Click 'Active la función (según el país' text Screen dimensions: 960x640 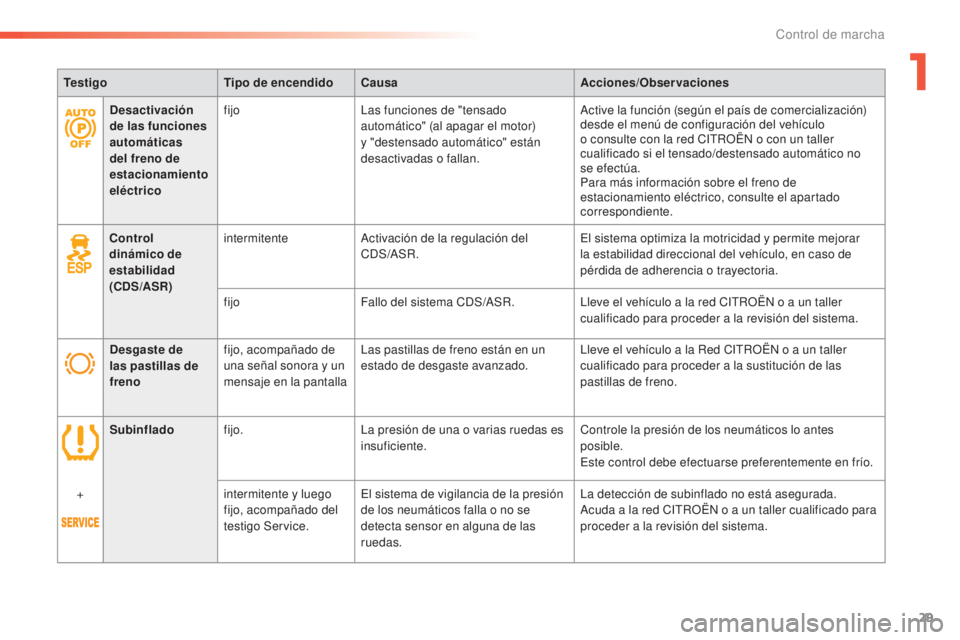click(723, 160)
